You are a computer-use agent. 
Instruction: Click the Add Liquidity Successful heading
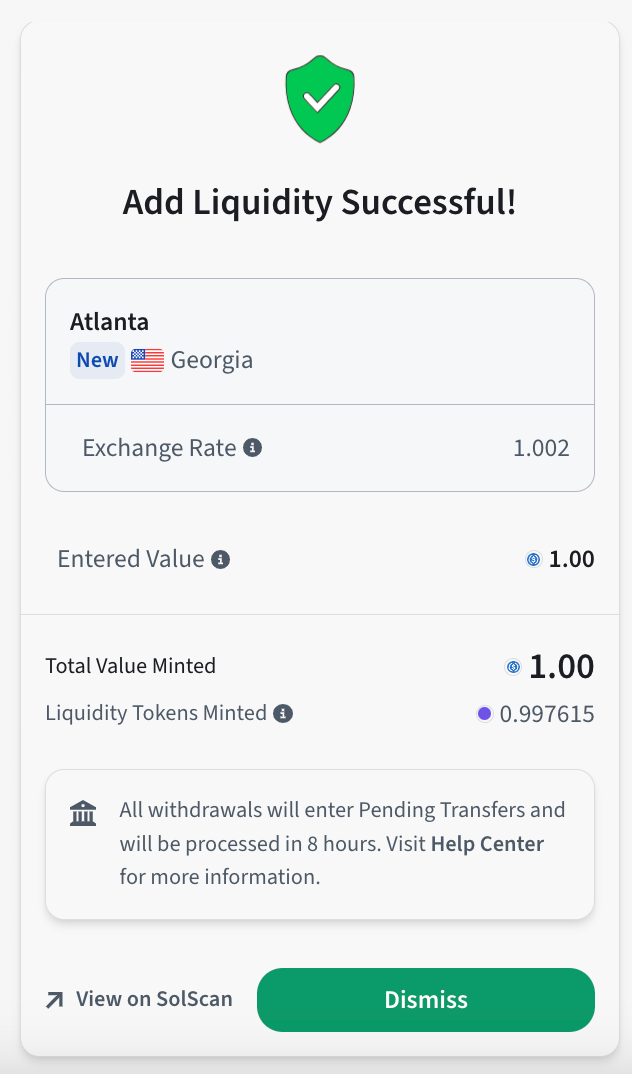pyautogui.click(x=320, y=202)
